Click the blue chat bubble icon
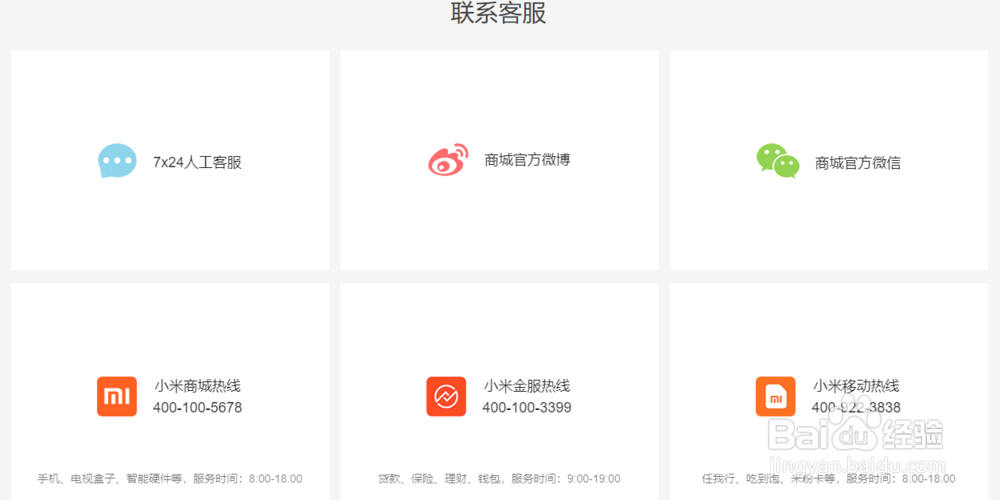The image size is (1000, 500). tap(117, 161)
